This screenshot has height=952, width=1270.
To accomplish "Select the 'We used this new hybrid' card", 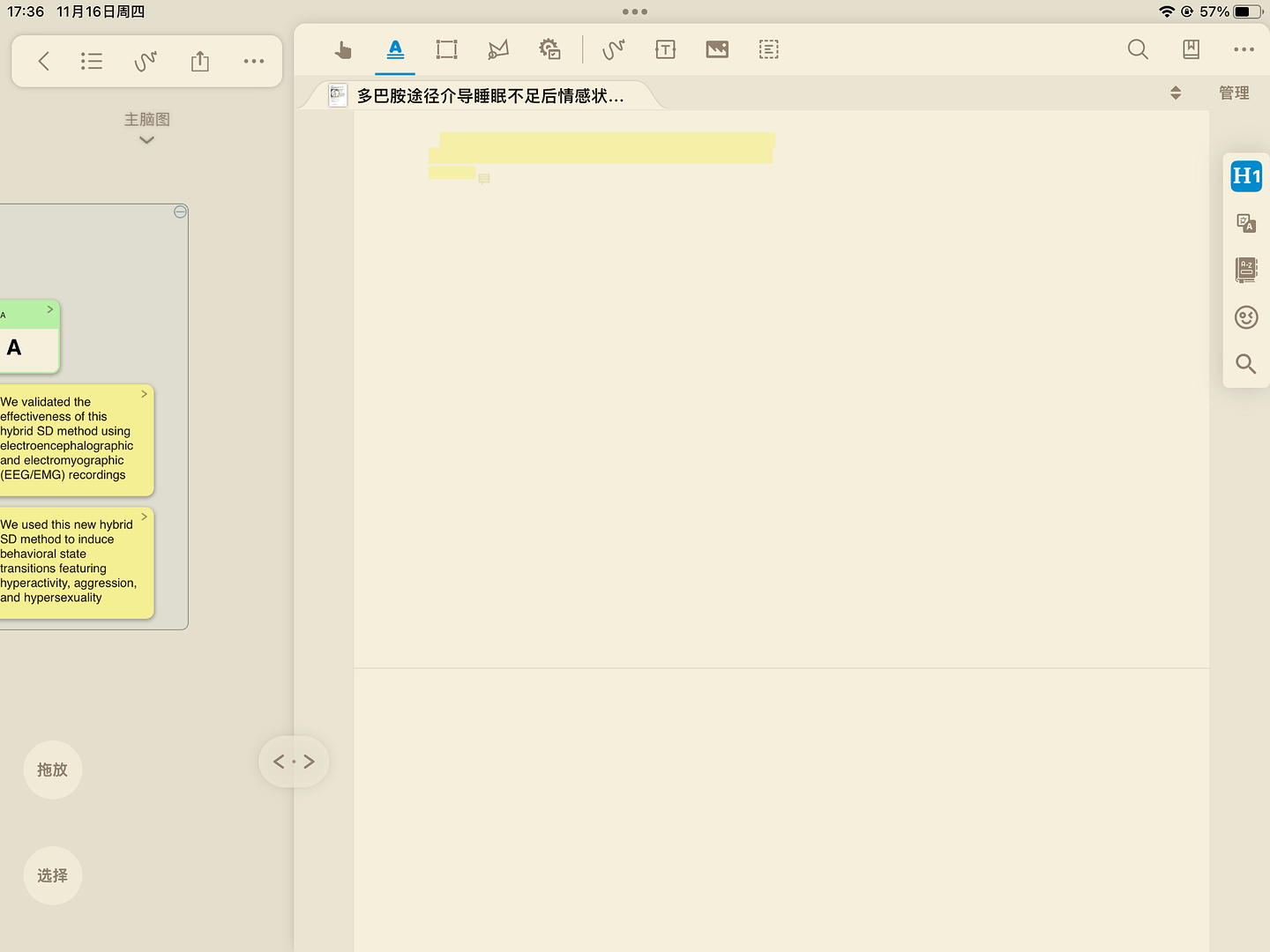I will [75, 562].
